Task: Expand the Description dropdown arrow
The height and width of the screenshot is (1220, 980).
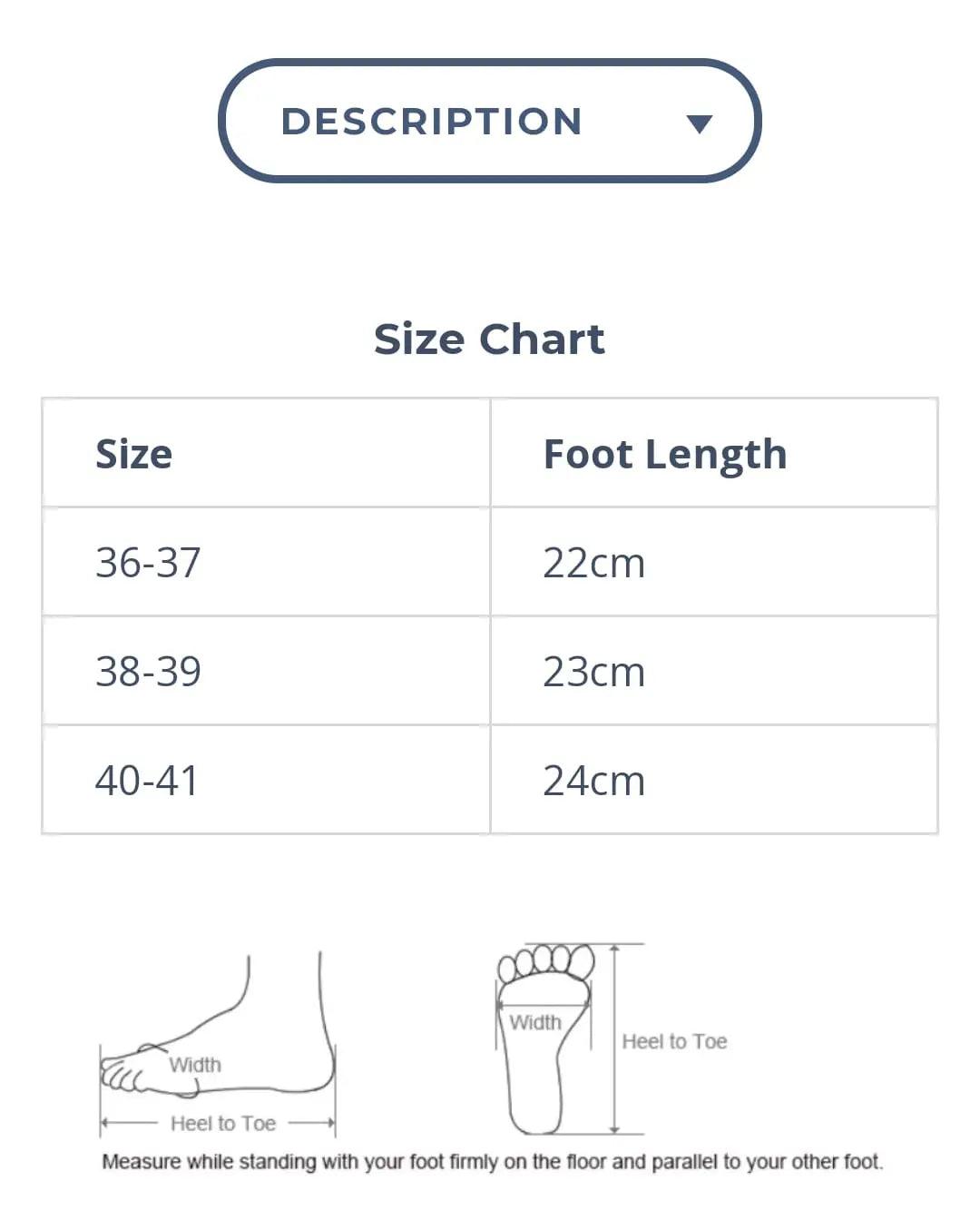Action: 699,124
